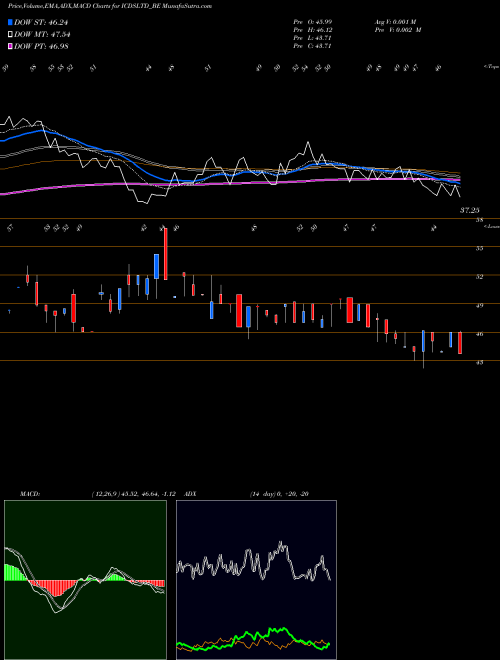
Task: Click the 38 price axis label
Action: click(x=479, y=220)
